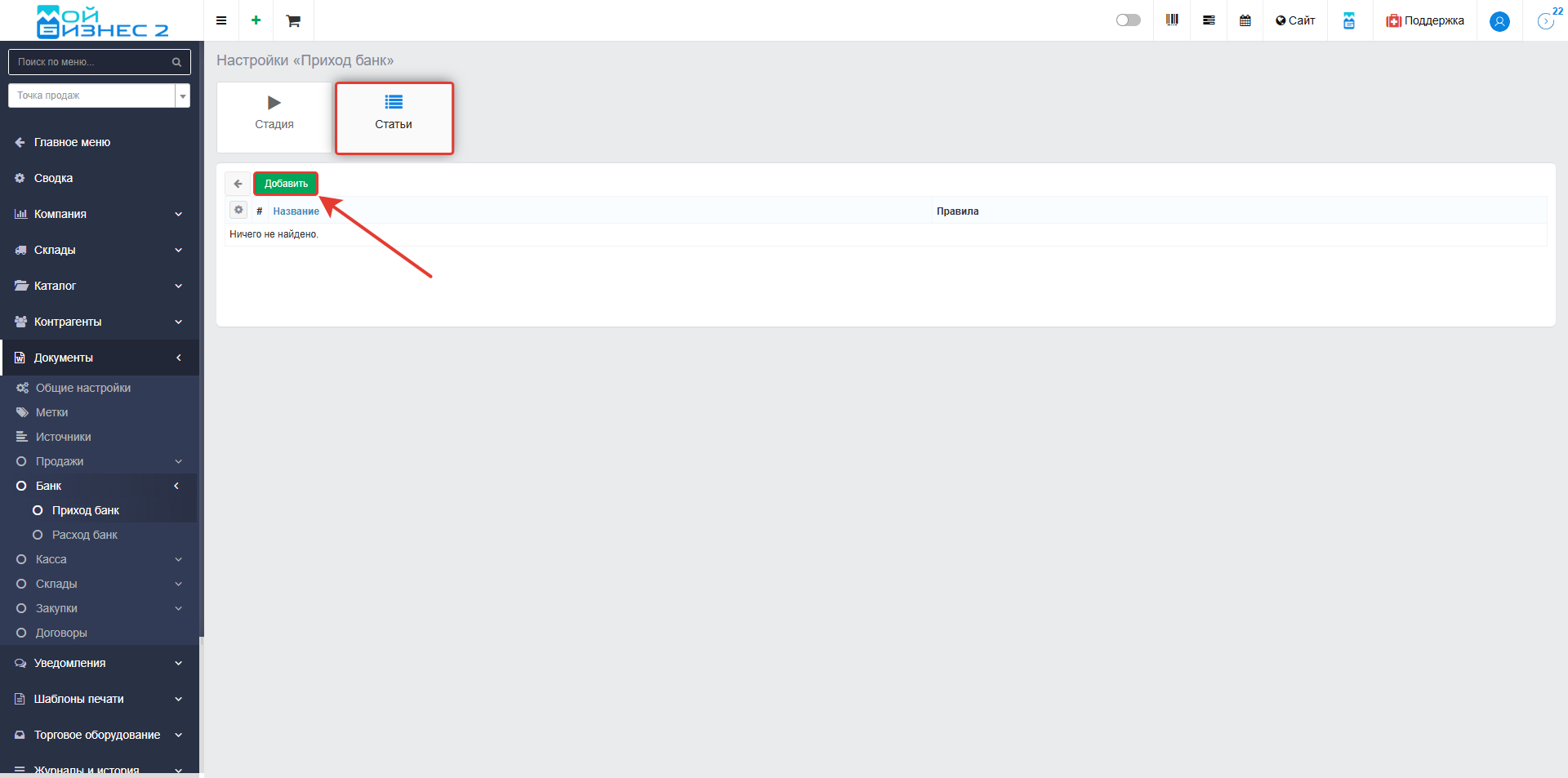Click the user profile avatar icon
1568x778 pixels.
point(1499,21)
